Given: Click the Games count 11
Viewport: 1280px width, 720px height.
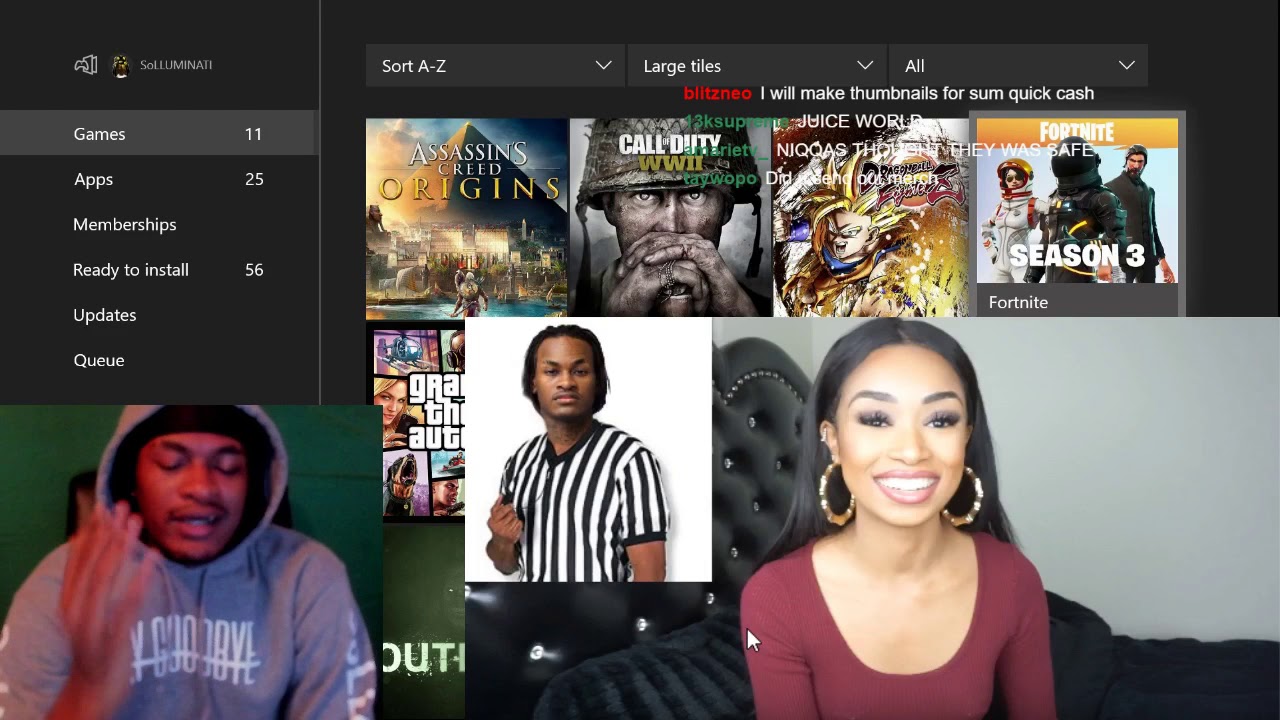Looking at the screenshot, I should pos(253,134).
